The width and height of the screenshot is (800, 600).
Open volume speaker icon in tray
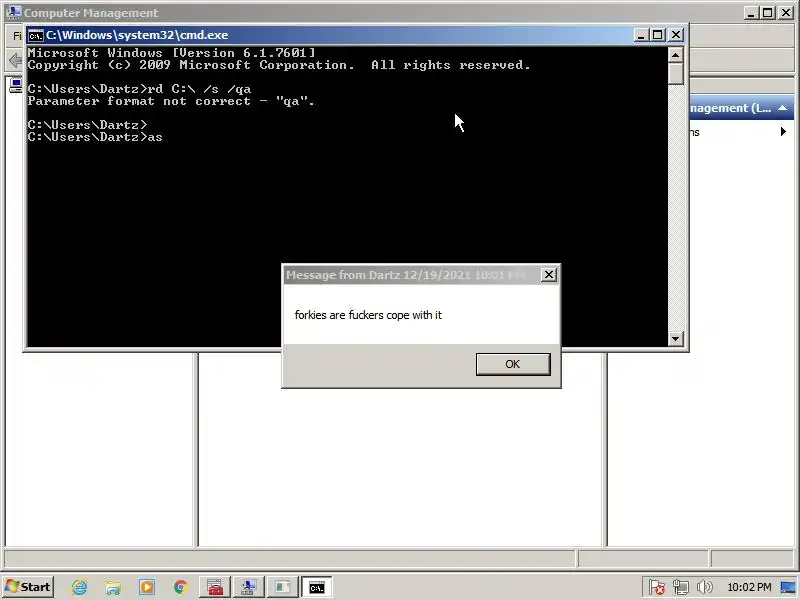704,587
